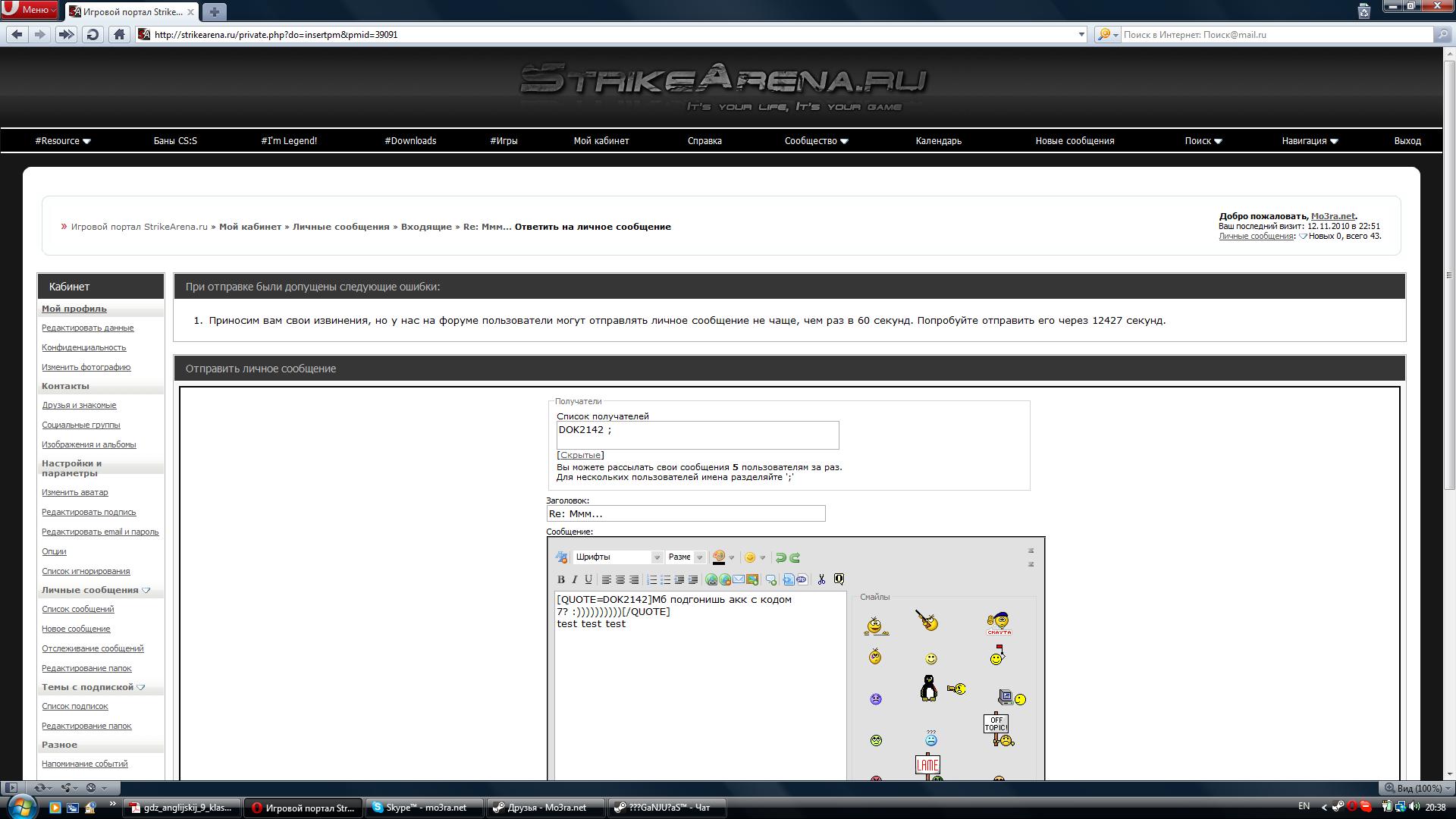Expand the Поиск menu
Image resolution: width=1456 pixels, height=819 pixels.
coord(1203,141)
